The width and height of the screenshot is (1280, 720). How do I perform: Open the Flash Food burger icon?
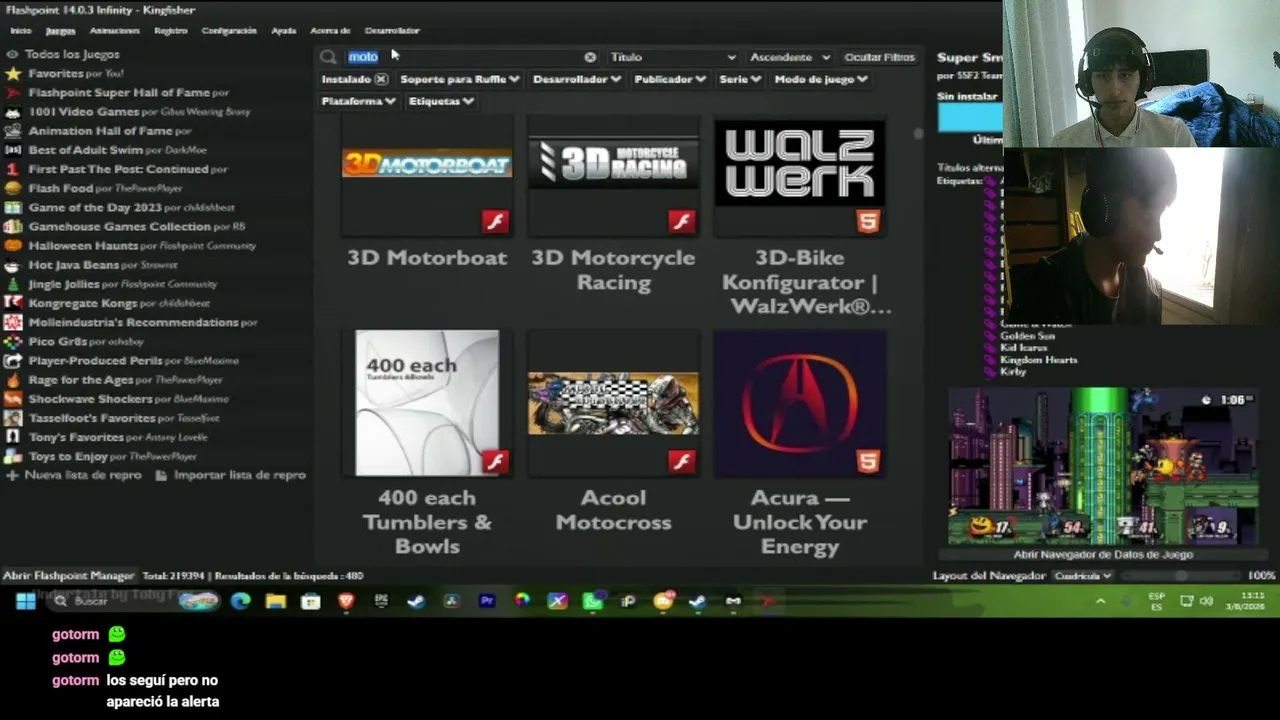13,188
